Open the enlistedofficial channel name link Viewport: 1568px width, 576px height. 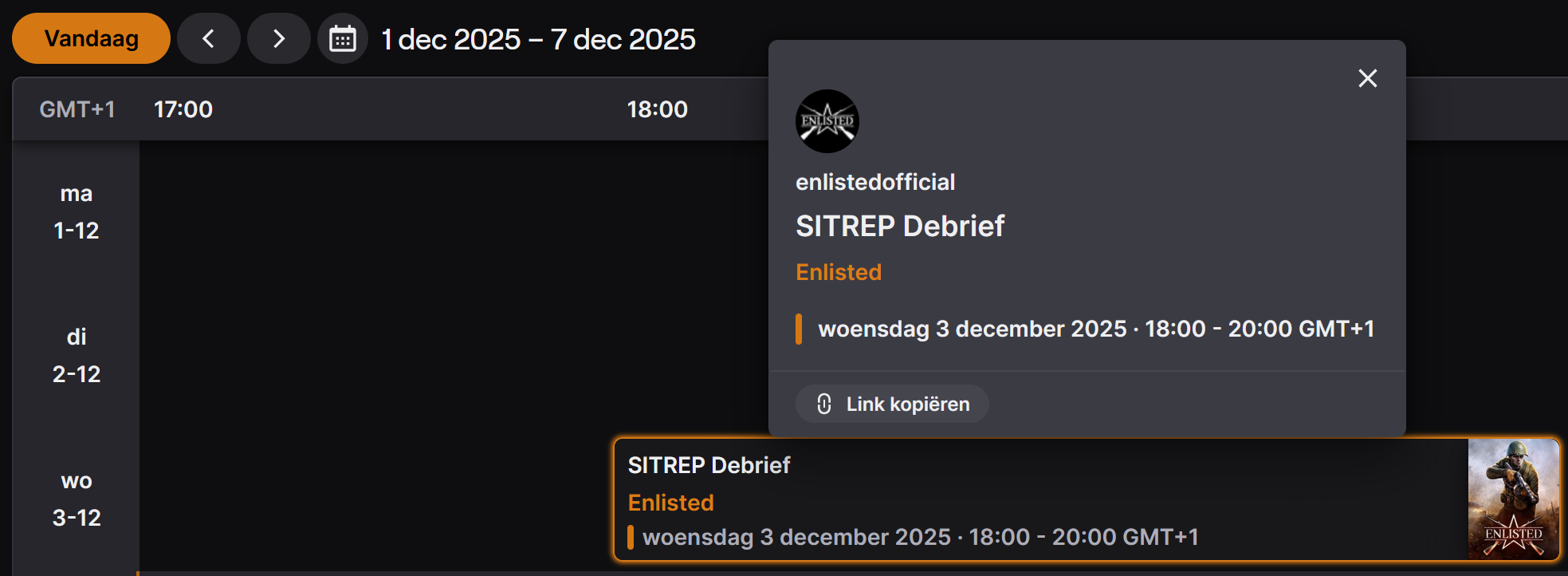tap(874, 183)
